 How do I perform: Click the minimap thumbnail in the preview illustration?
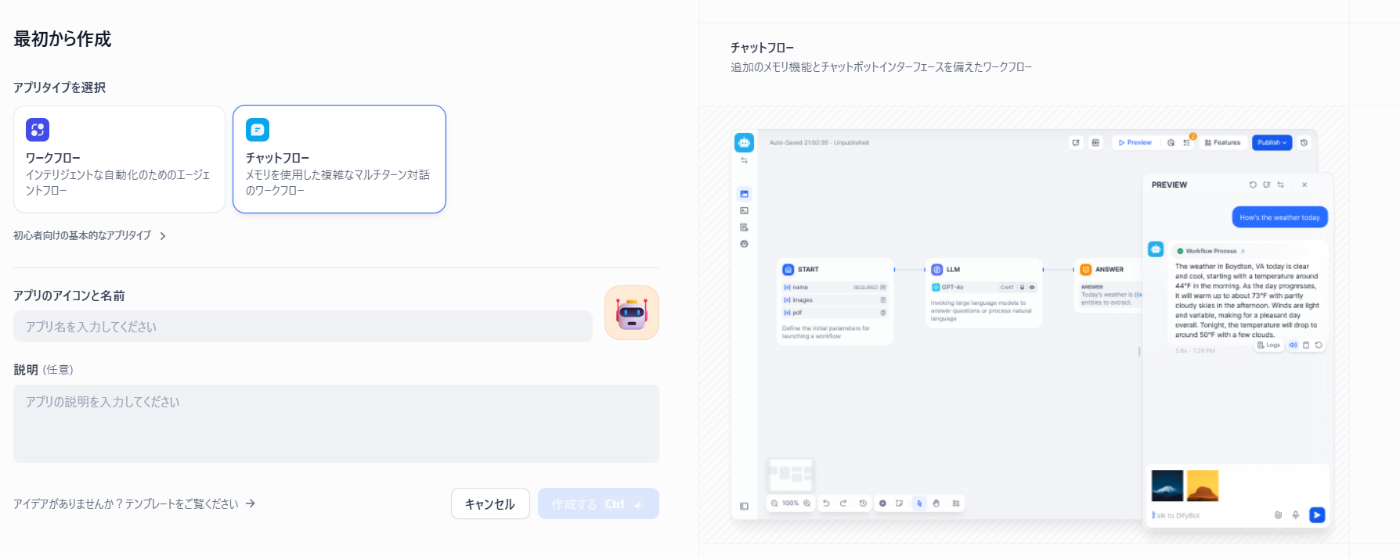[x=790, y=474]
